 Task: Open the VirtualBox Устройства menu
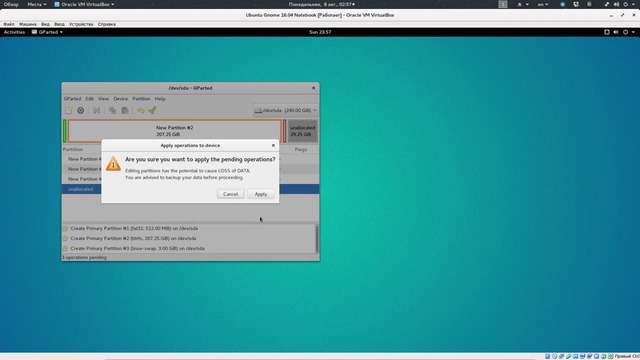pyautogui.click(x=81, y=24)
